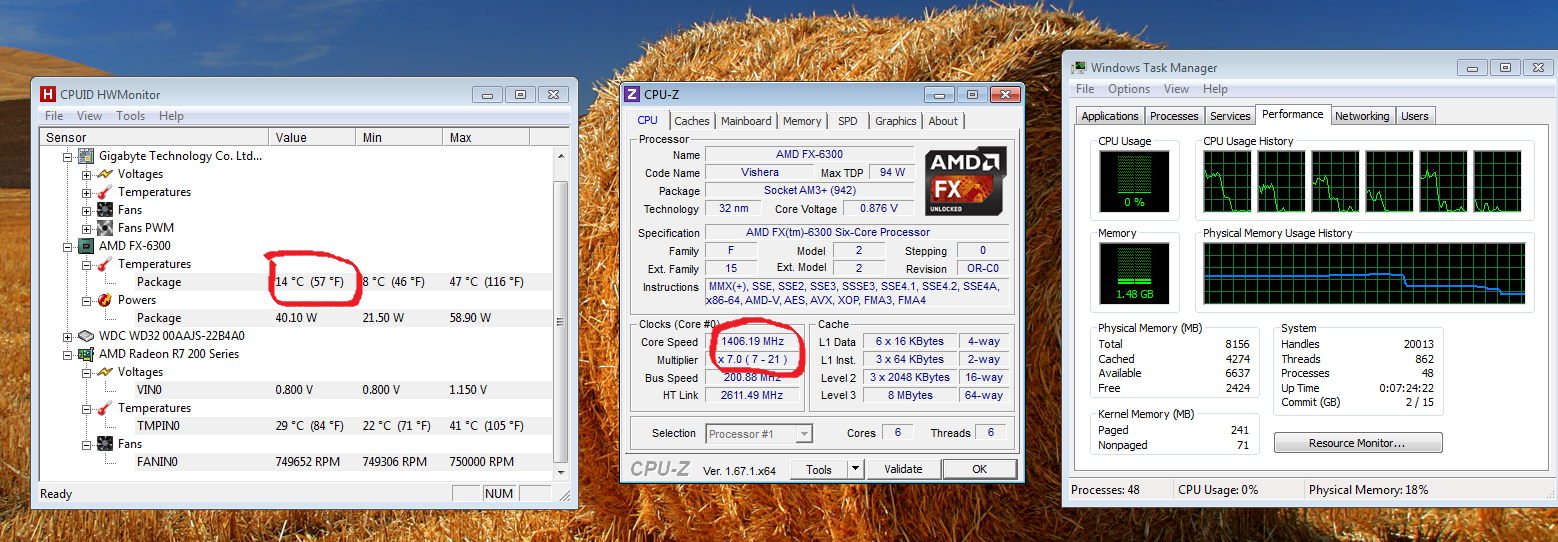Collapse the AMD FX-6300 Powers node
This screenshot has width=1558, height=542.
pyautogui.click(x=87, y=300)
